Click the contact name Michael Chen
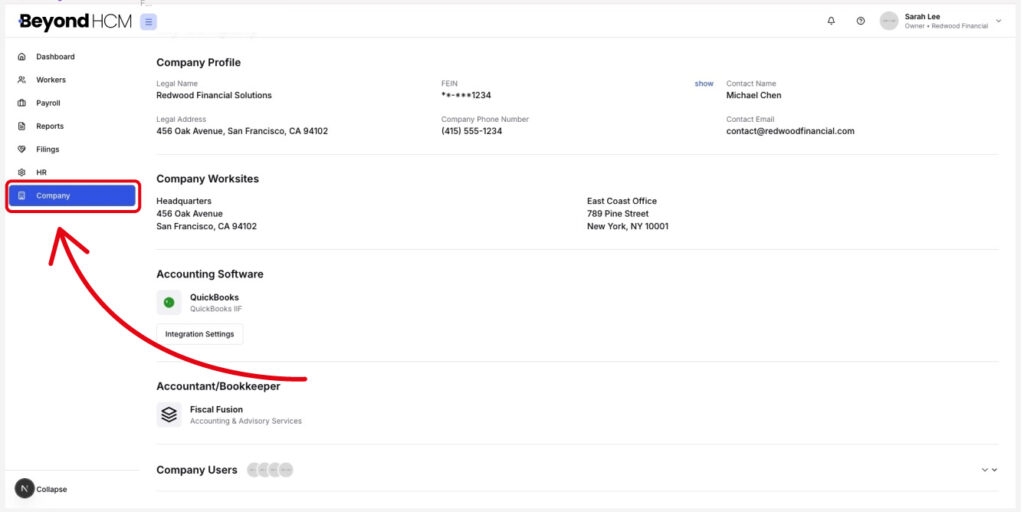This screenshot has height=512, width=1024. point(754,95)
